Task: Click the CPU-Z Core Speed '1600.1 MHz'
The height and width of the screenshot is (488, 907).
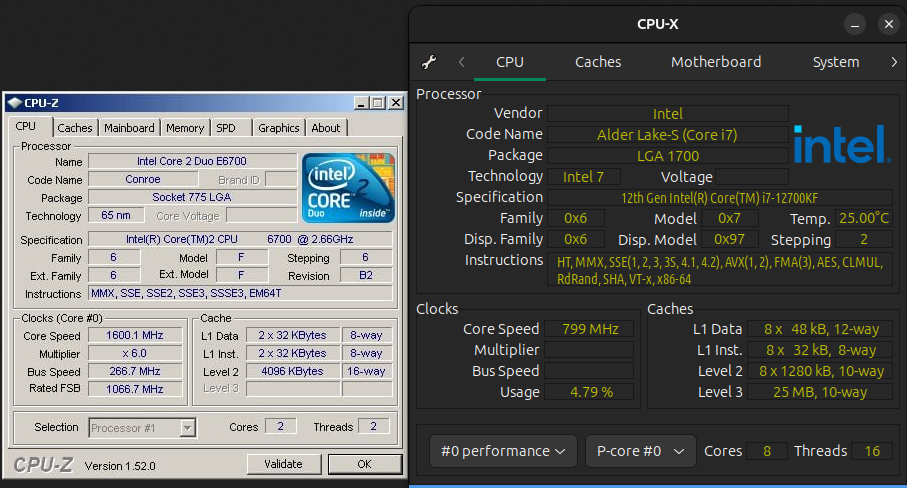Action: [x=135, y=335]
